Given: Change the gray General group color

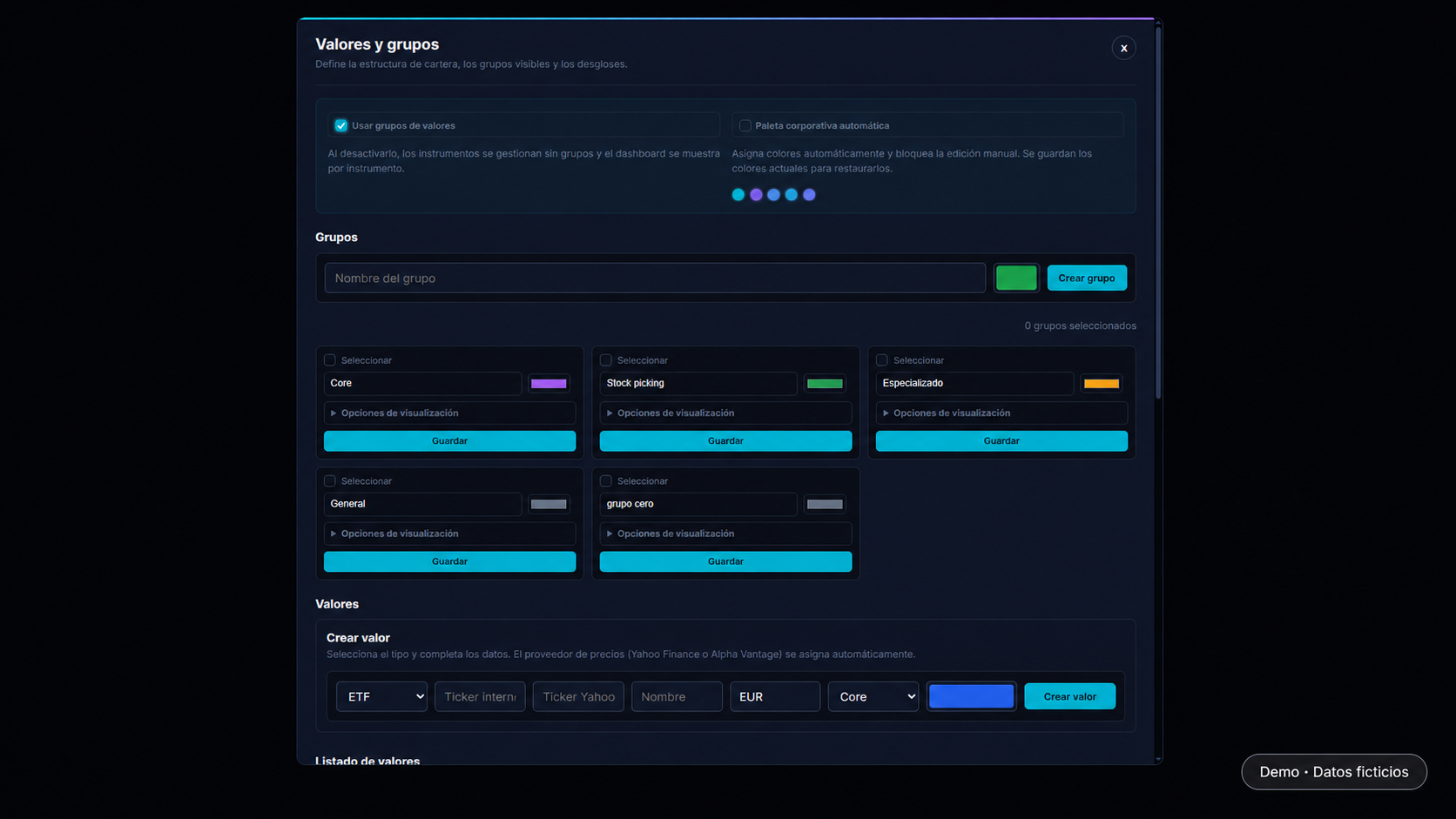Looking at the screenshot, I should tap(549, 504).
